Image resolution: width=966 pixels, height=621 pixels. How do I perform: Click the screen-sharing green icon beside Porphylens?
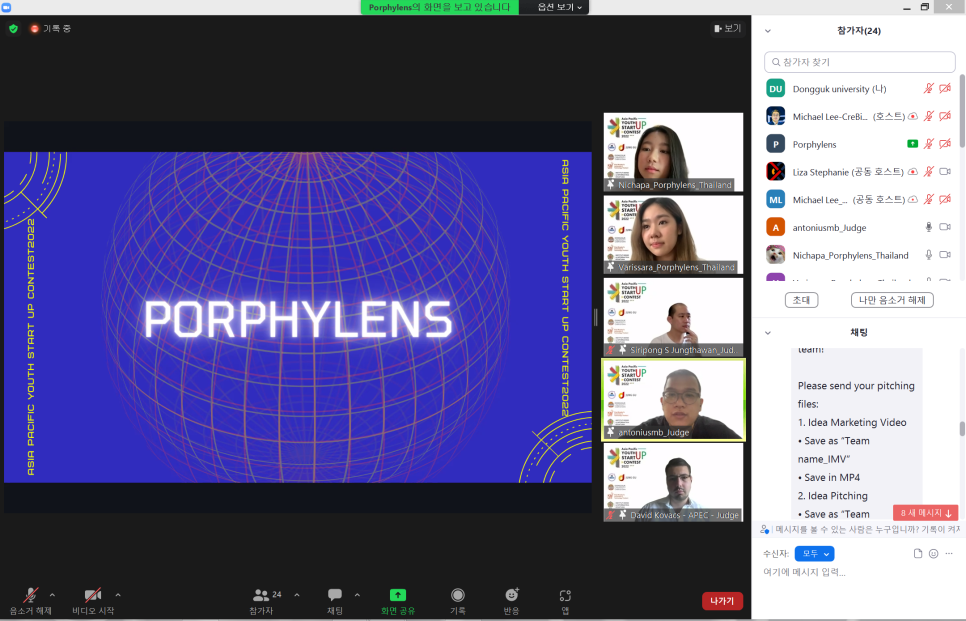click(x=913, y=144)
